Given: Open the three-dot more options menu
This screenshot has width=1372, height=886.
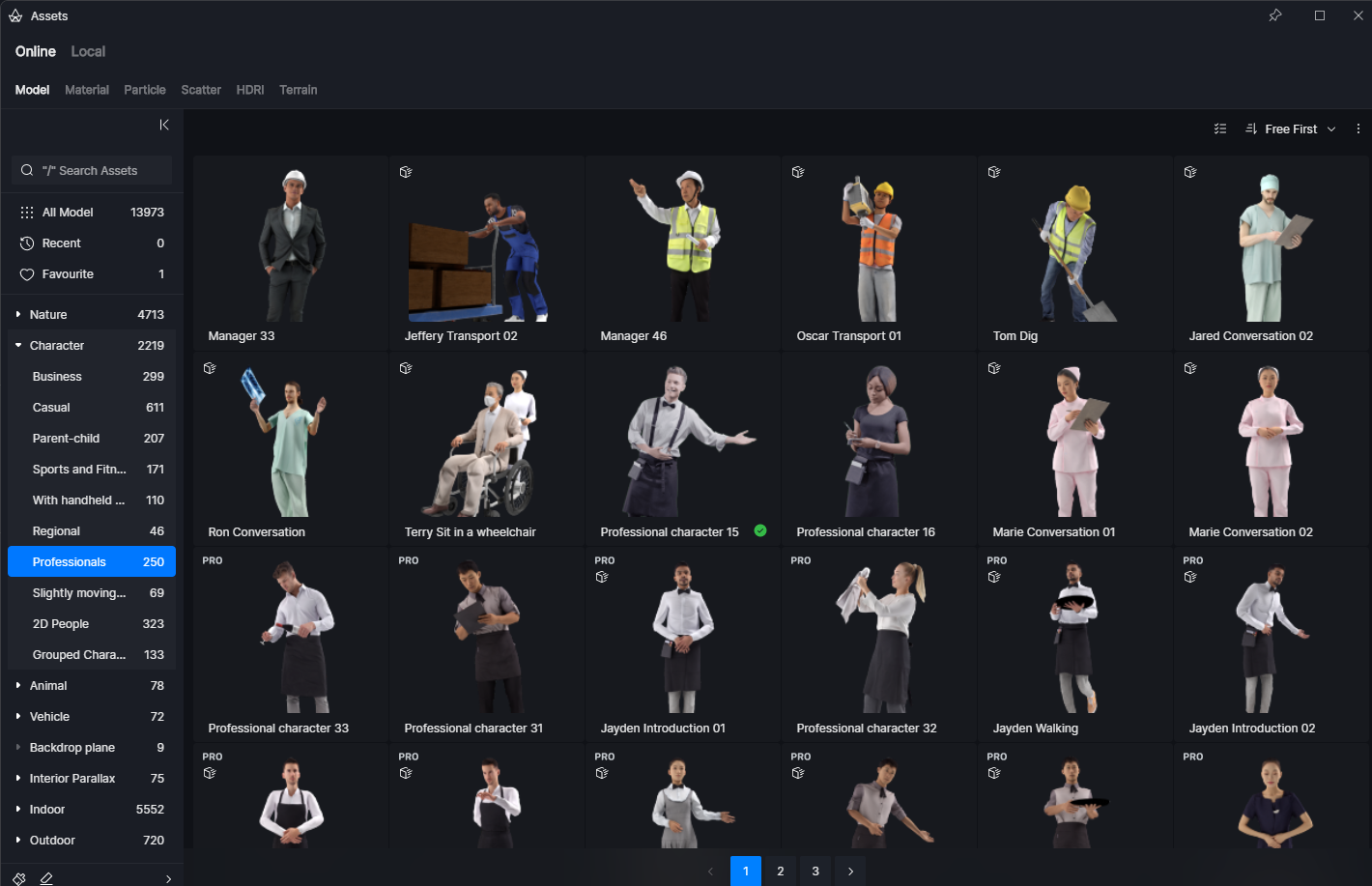Looking at the screenshot, I should [1358, 129].
